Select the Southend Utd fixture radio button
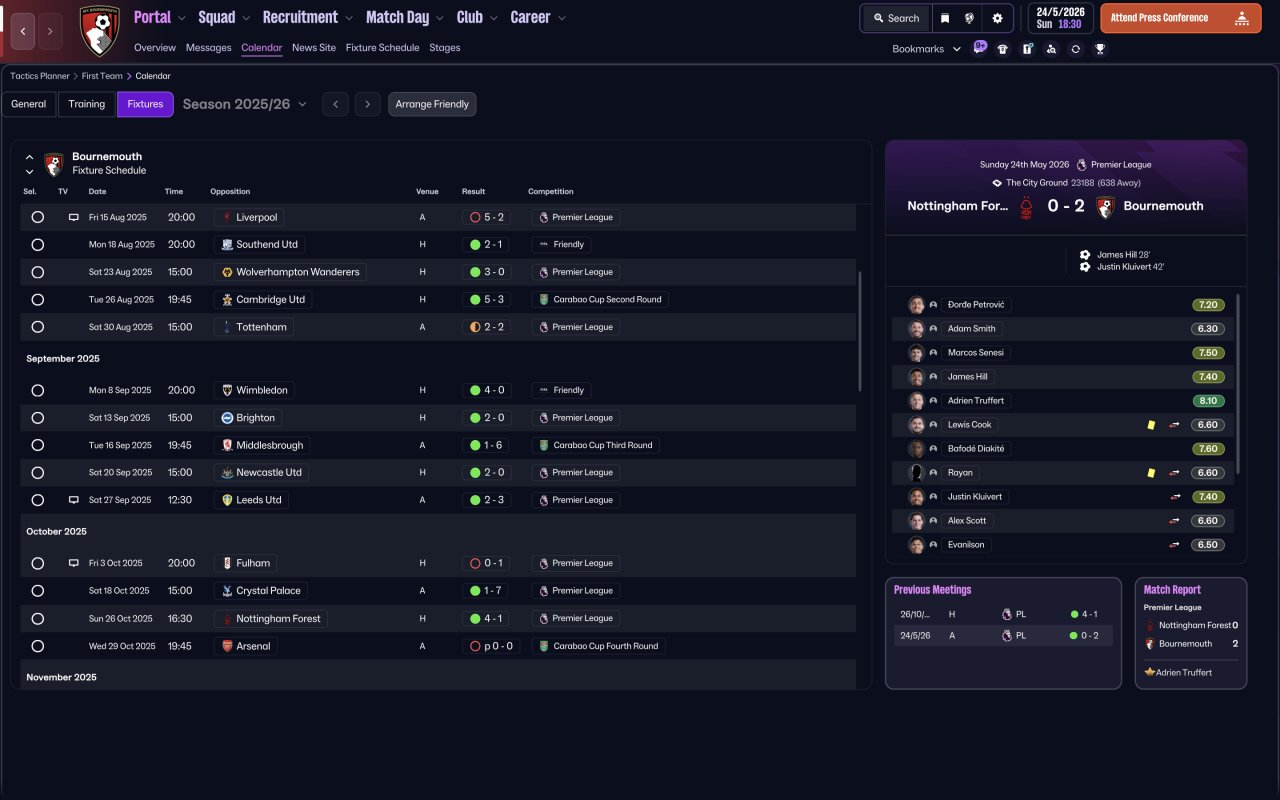This screenshot has height=800, width=1280. (38, 244)
